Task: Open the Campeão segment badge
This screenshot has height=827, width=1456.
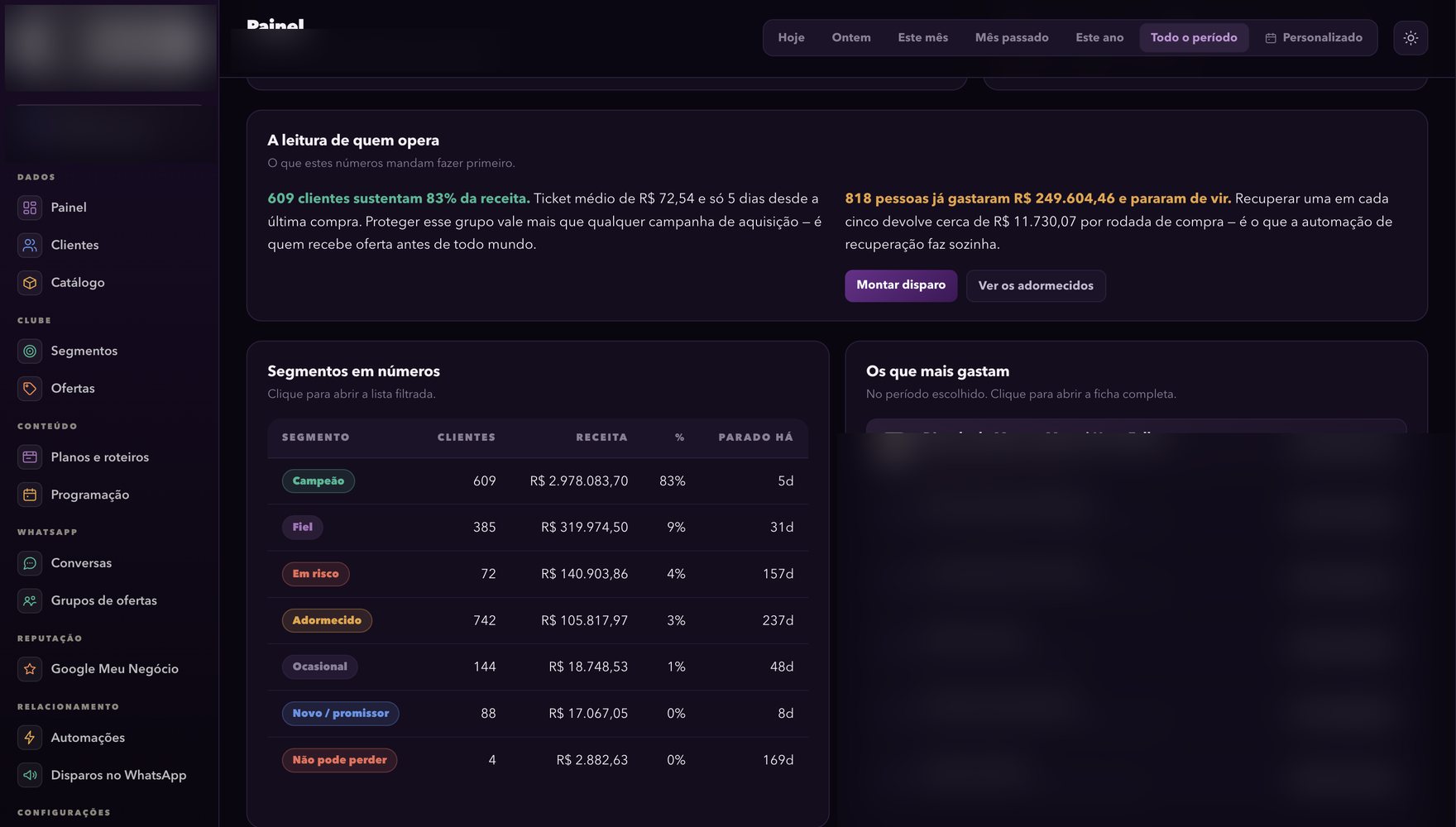Action: (318, 481)
